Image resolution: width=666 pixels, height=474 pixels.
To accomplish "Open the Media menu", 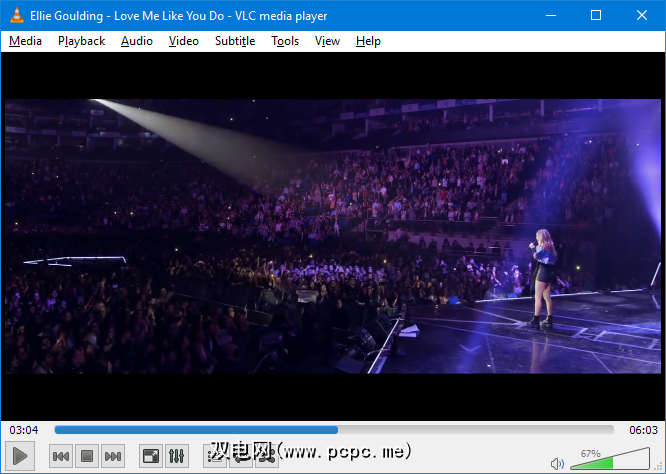I will [x=25, y=41].
